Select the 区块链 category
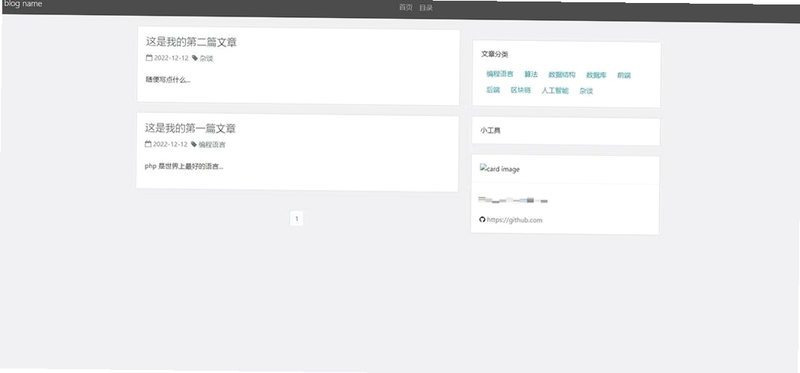This screenshot has height=373, width=800. [521, 90]
